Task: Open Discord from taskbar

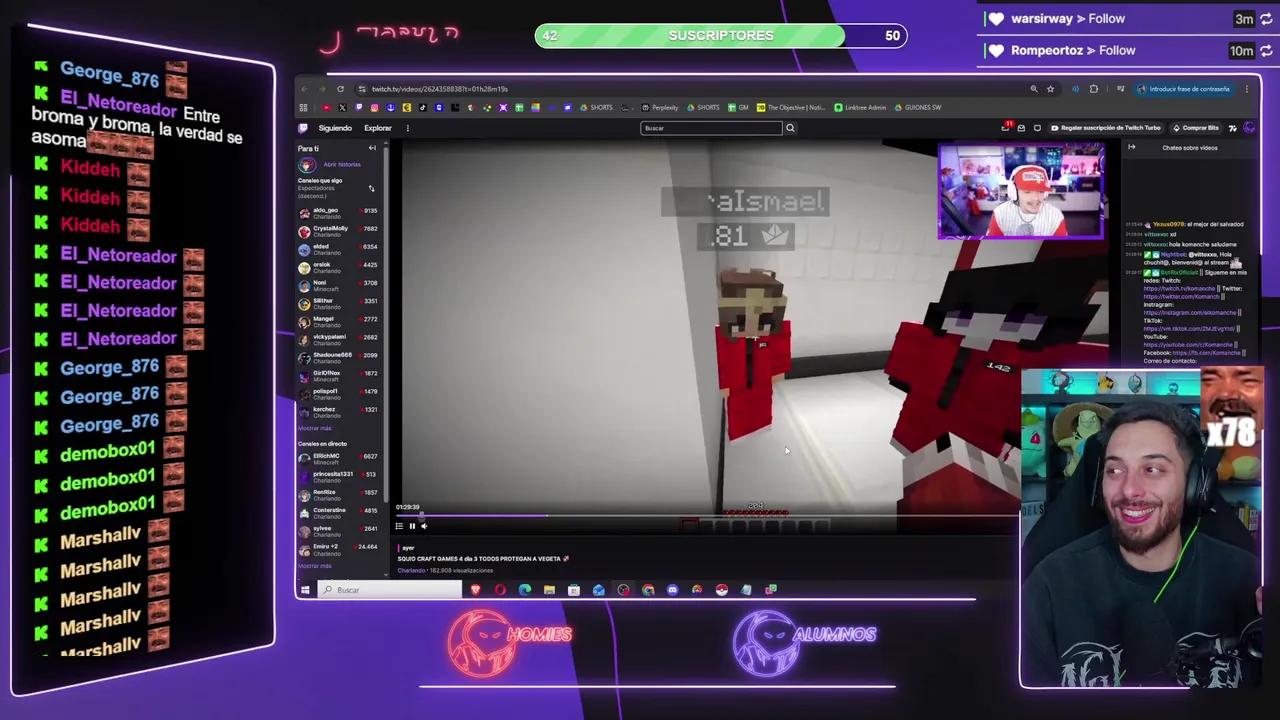Action: pyautogui.click(x=672, y=590)
